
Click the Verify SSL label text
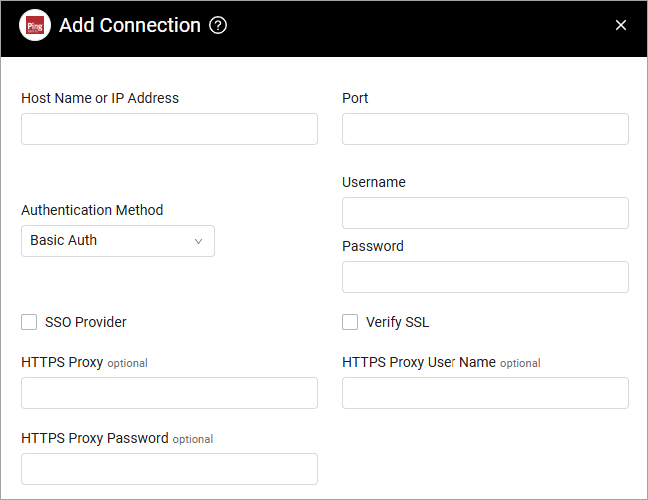[398, 322]
